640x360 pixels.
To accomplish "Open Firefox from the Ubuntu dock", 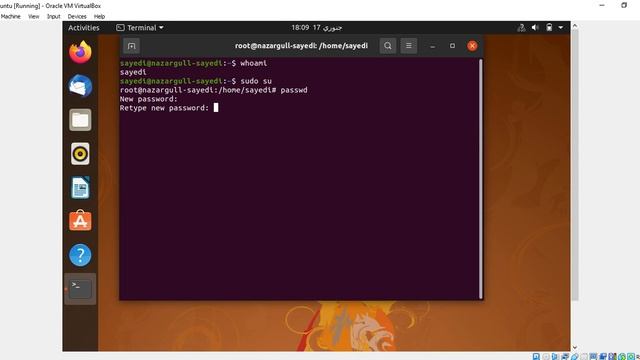I will [80, 52].
